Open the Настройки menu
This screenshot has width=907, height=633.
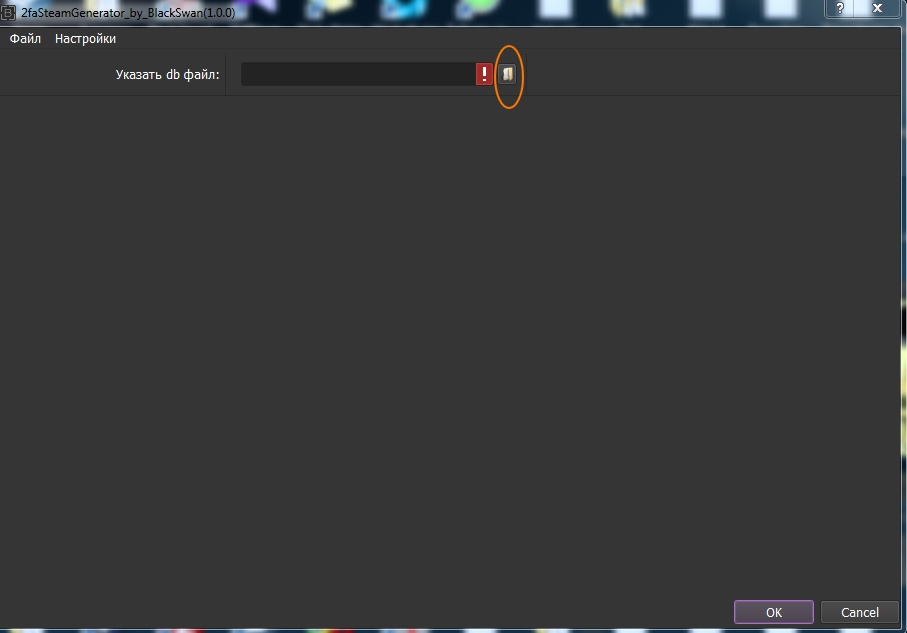click(85, 39)
